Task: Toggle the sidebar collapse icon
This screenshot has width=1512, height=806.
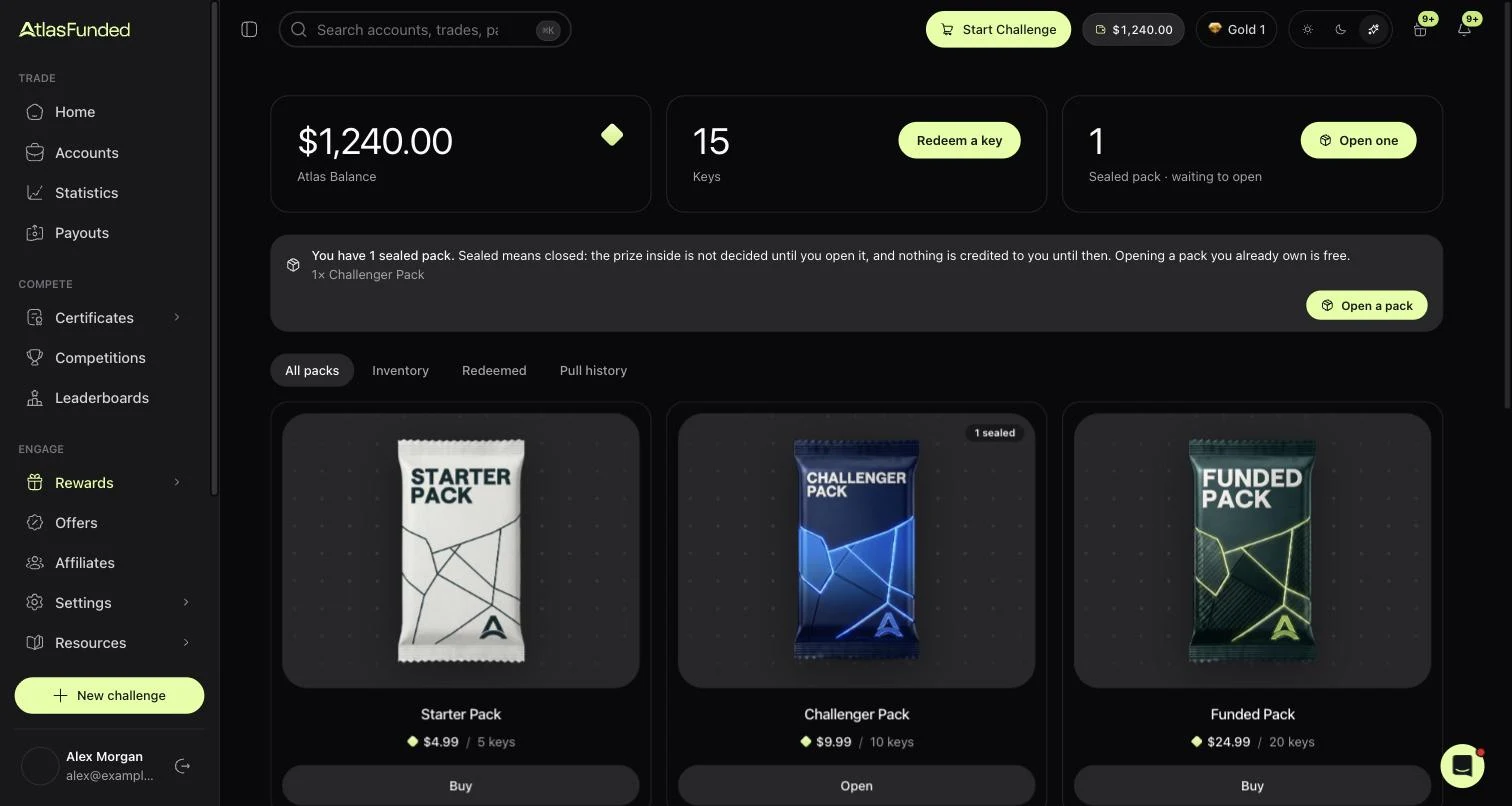Action: click(x=249, y=29)
